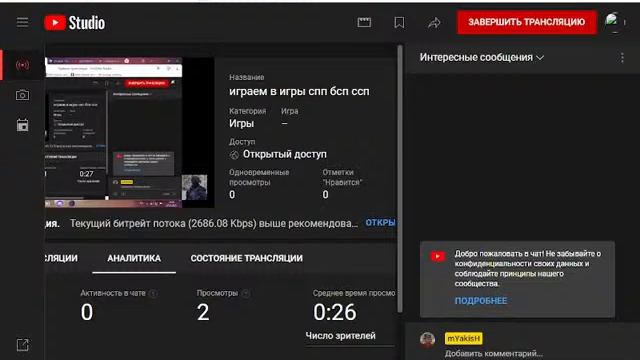Screen dimensions: 640x360
Task: Click the vertical scrollbar of the stream panel
Action: (x=400, y=180)
